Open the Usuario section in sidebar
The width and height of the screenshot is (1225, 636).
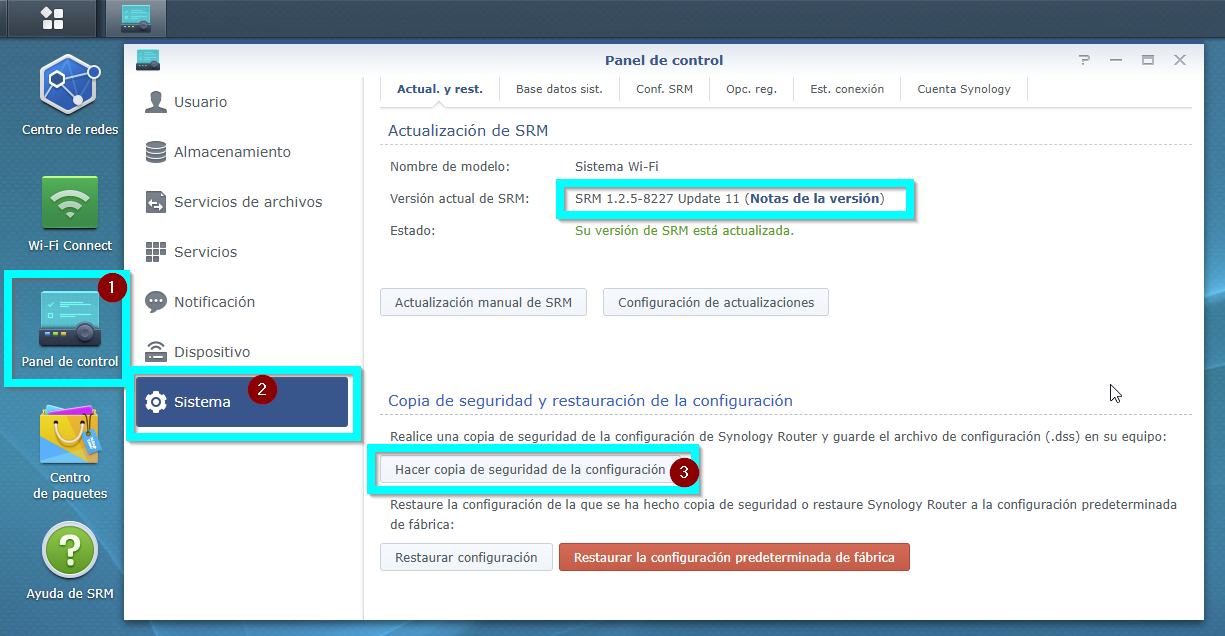tap(200, 102)
